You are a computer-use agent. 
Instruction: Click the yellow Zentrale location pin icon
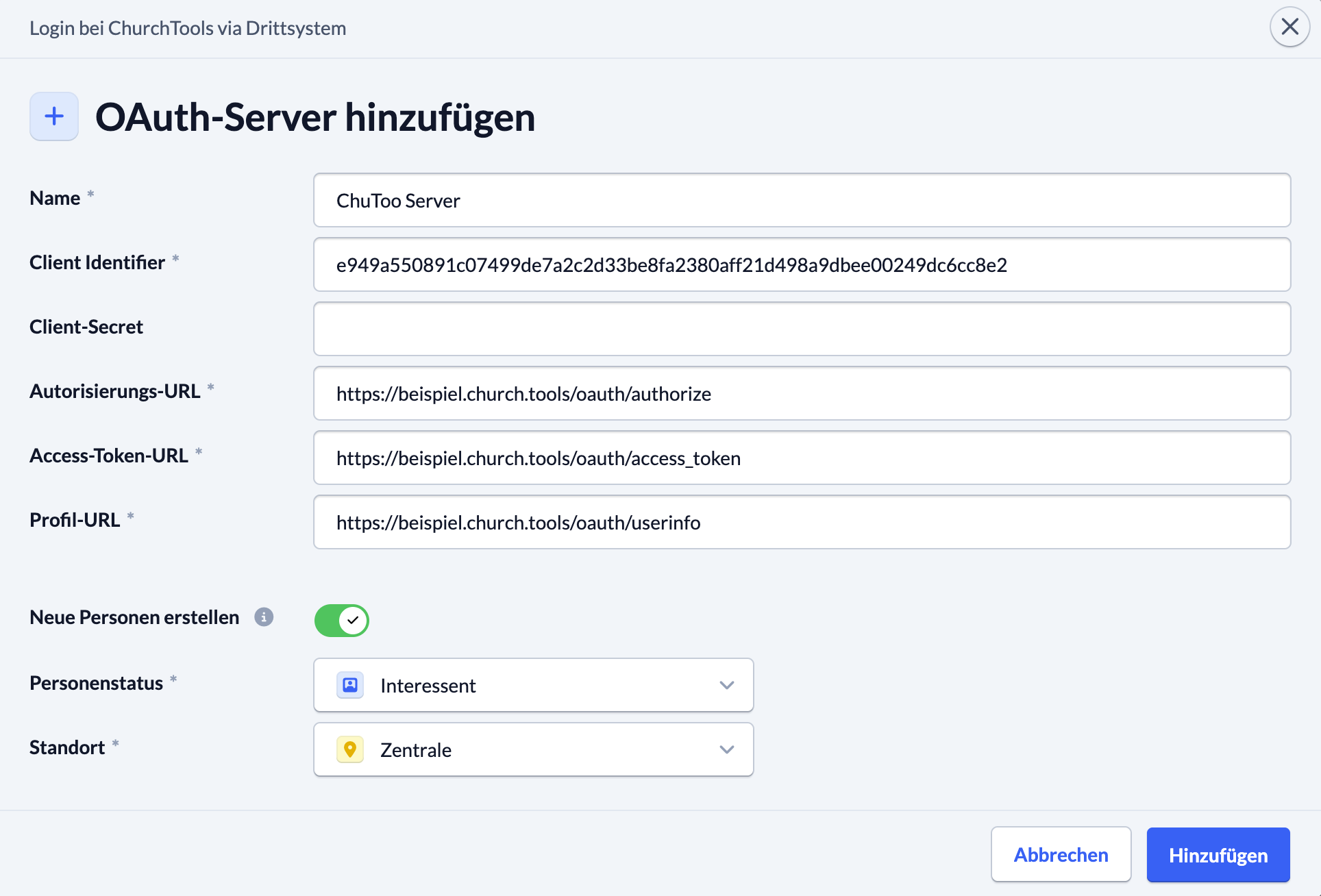click(350, 749)
